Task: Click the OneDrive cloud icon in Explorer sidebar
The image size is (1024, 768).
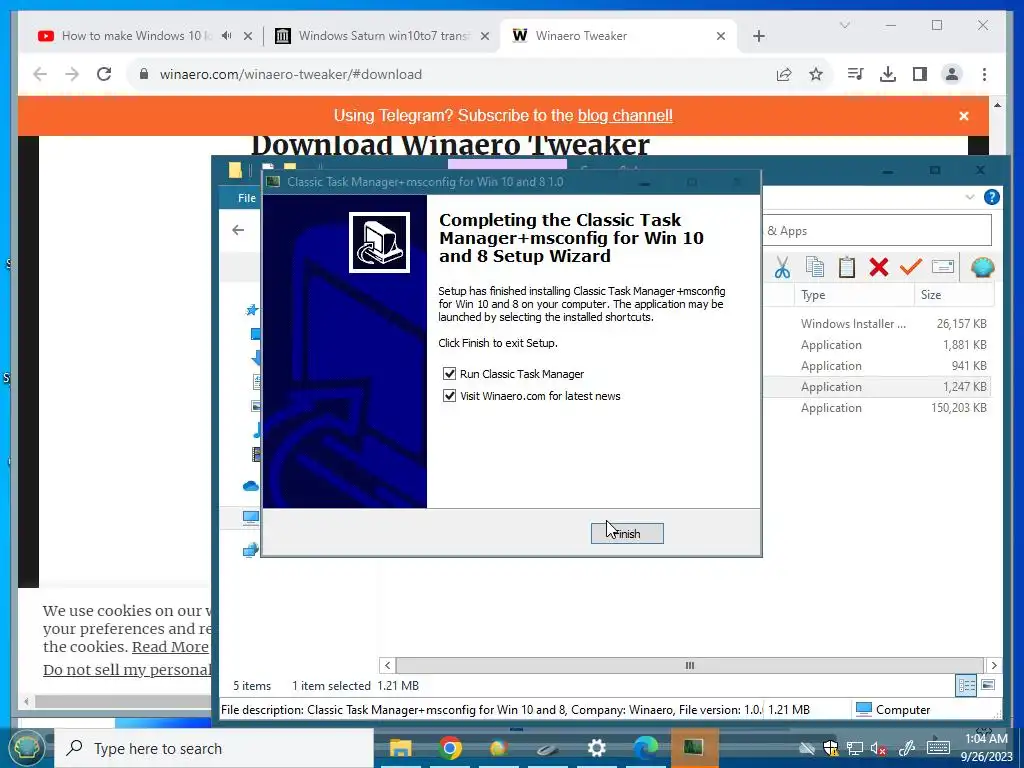Action: click(x=251, y=486)
